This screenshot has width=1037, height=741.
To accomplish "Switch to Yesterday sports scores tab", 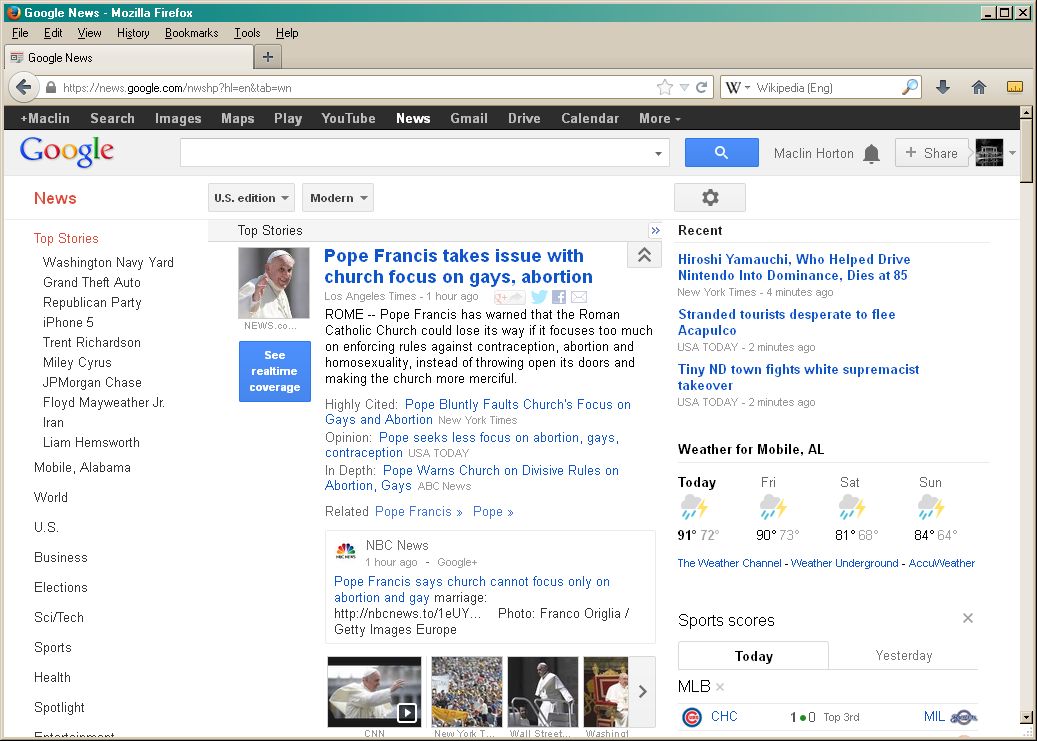I will [x=903, y=656].
